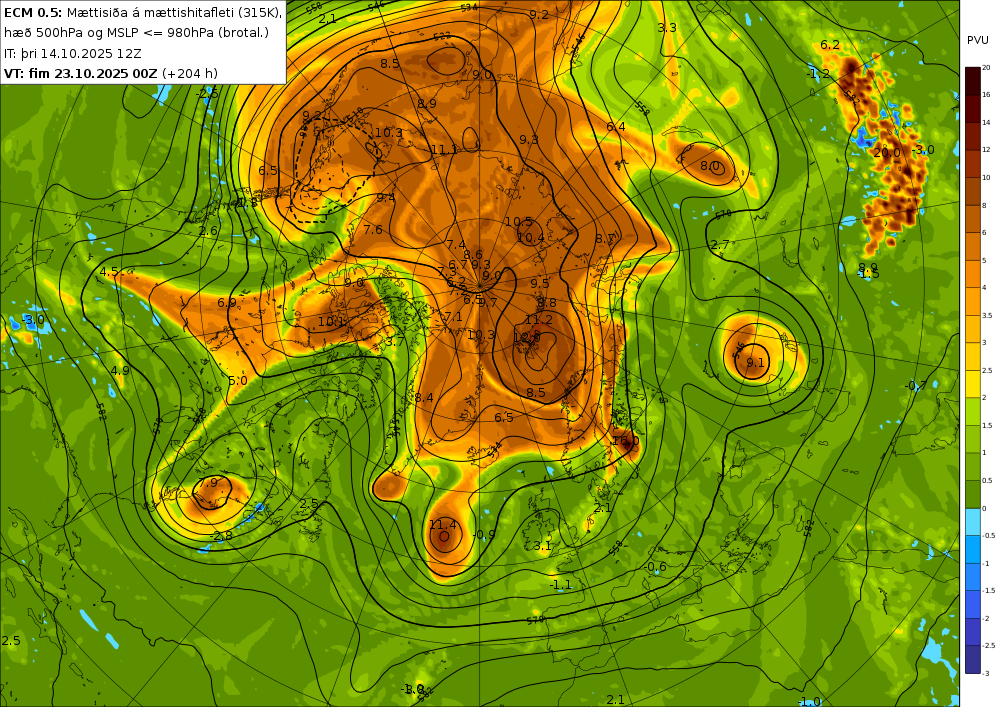Click the '20.0' value in the spotted brown area
Image resolution: width=1000 pixels, height=707 pixels.
[x=887, y=152]
